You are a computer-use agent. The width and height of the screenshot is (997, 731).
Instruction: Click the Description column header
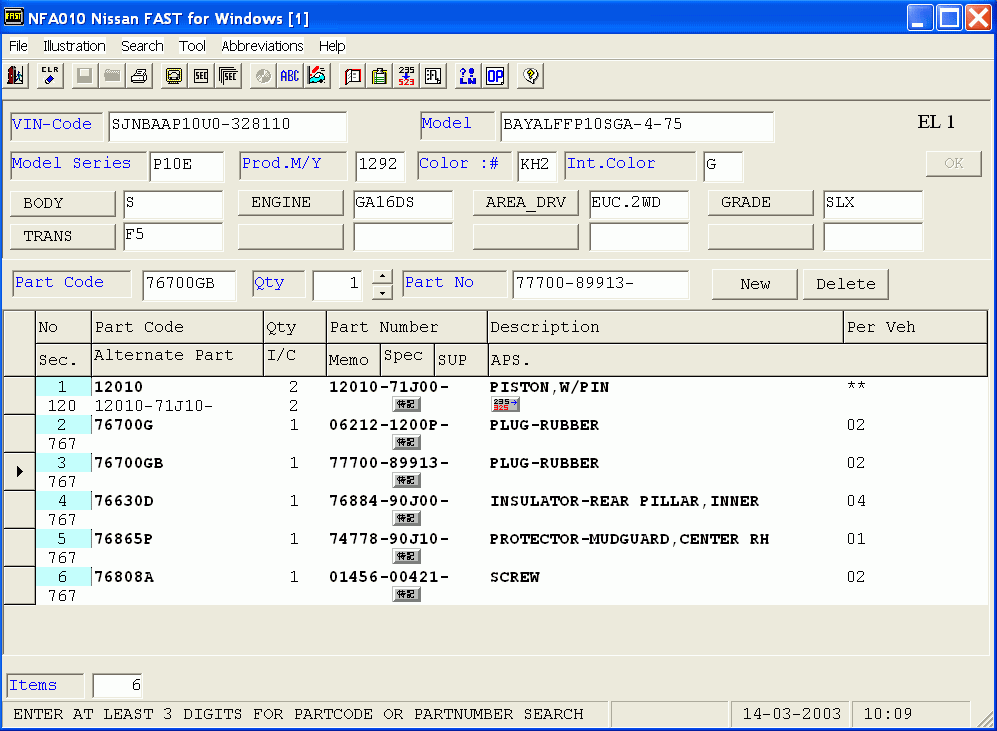point(665,327)
